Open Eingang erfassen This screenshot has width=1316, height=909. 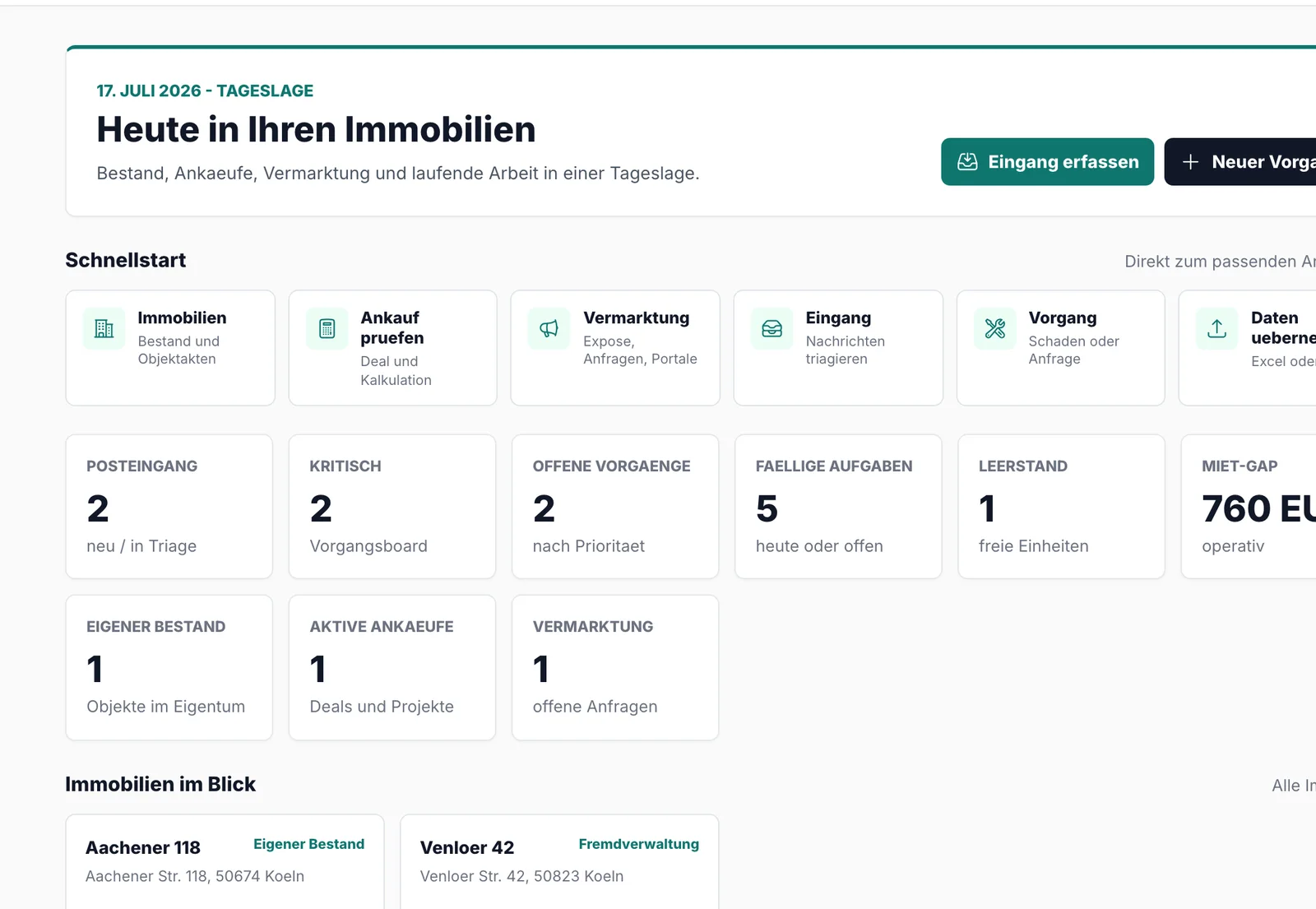[x=1047, y=161]
